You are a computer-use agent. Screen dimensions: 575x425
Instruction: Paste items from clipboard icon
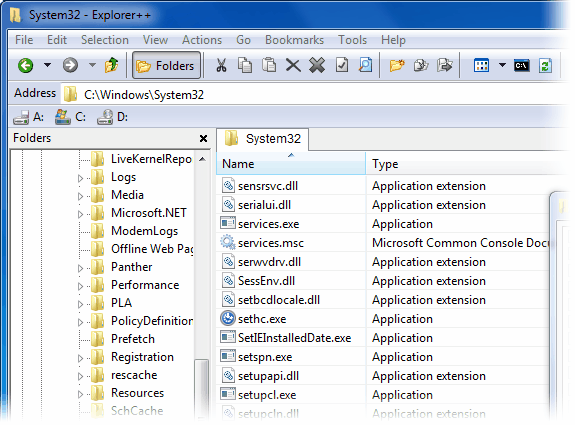(x=269, y=65)
